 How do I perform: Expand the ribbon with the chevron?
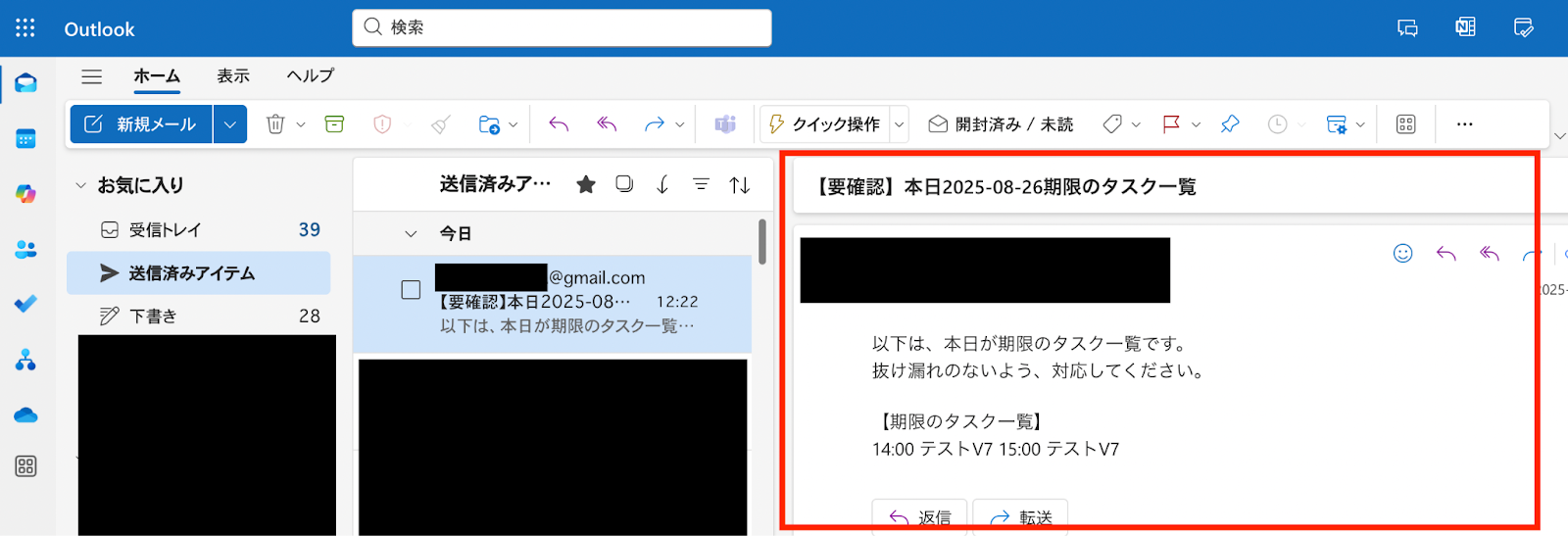click(x=1558, y=136)
